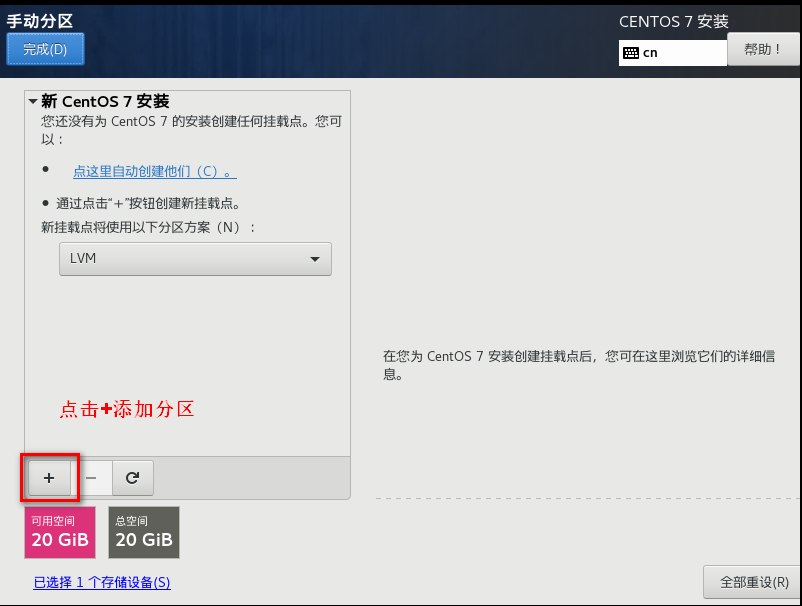
Task: Open the 帮助！ help button
Action: click(763, 49)
